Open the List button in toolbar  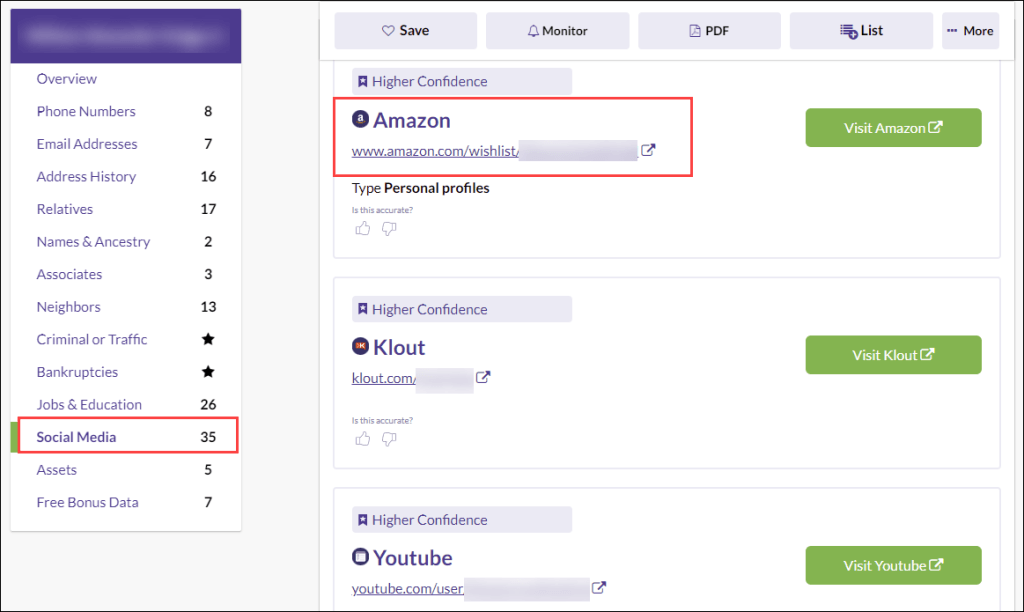tap(861, 31)
